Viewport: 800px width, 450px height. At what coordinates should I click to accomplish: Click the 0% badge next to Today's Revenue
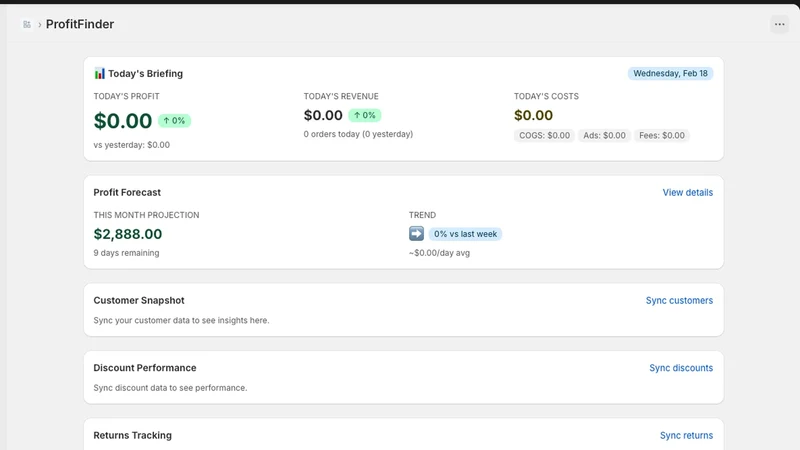pos(365,115)
